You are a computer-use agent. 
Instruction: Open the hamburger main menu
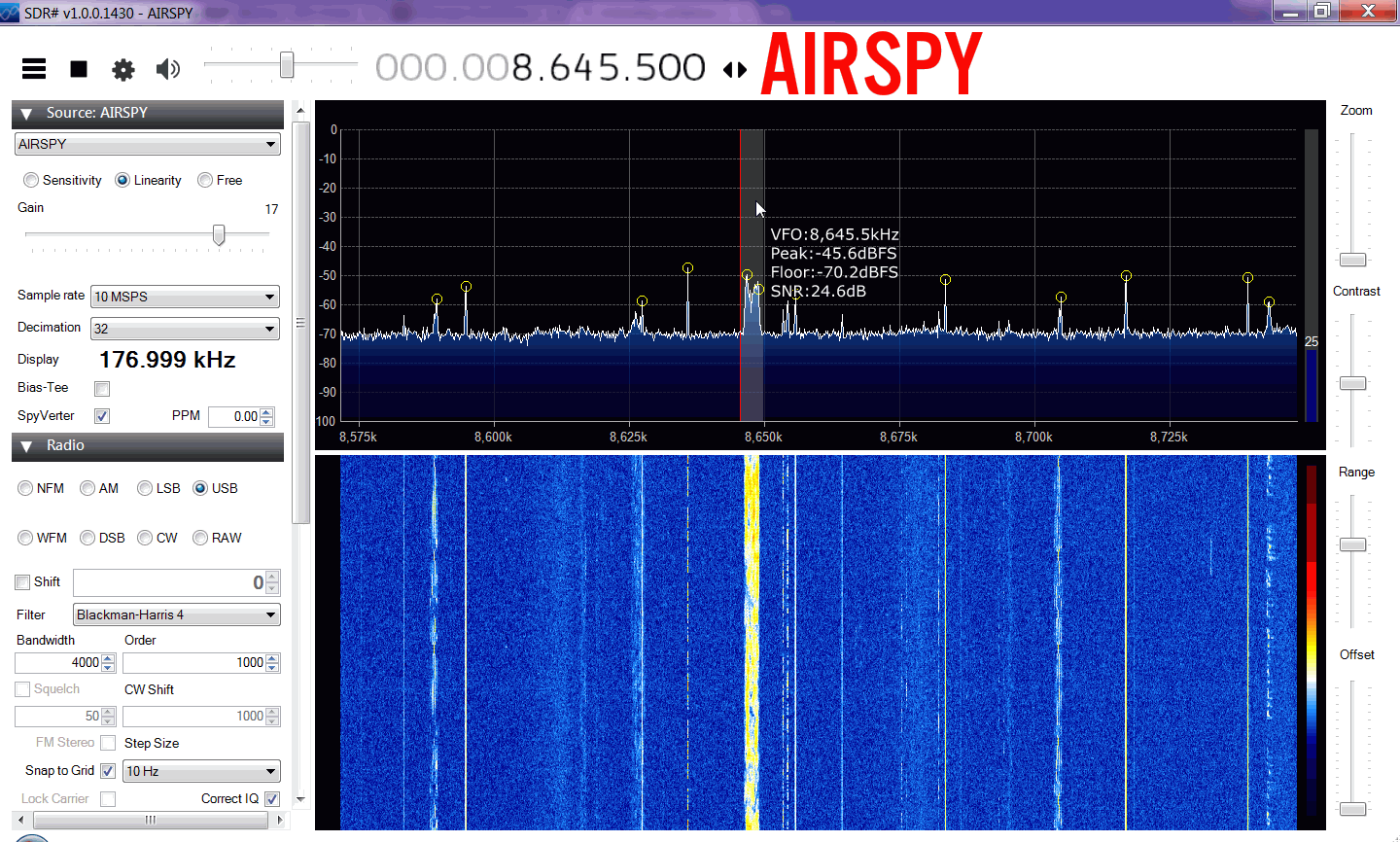pos(34,68)
